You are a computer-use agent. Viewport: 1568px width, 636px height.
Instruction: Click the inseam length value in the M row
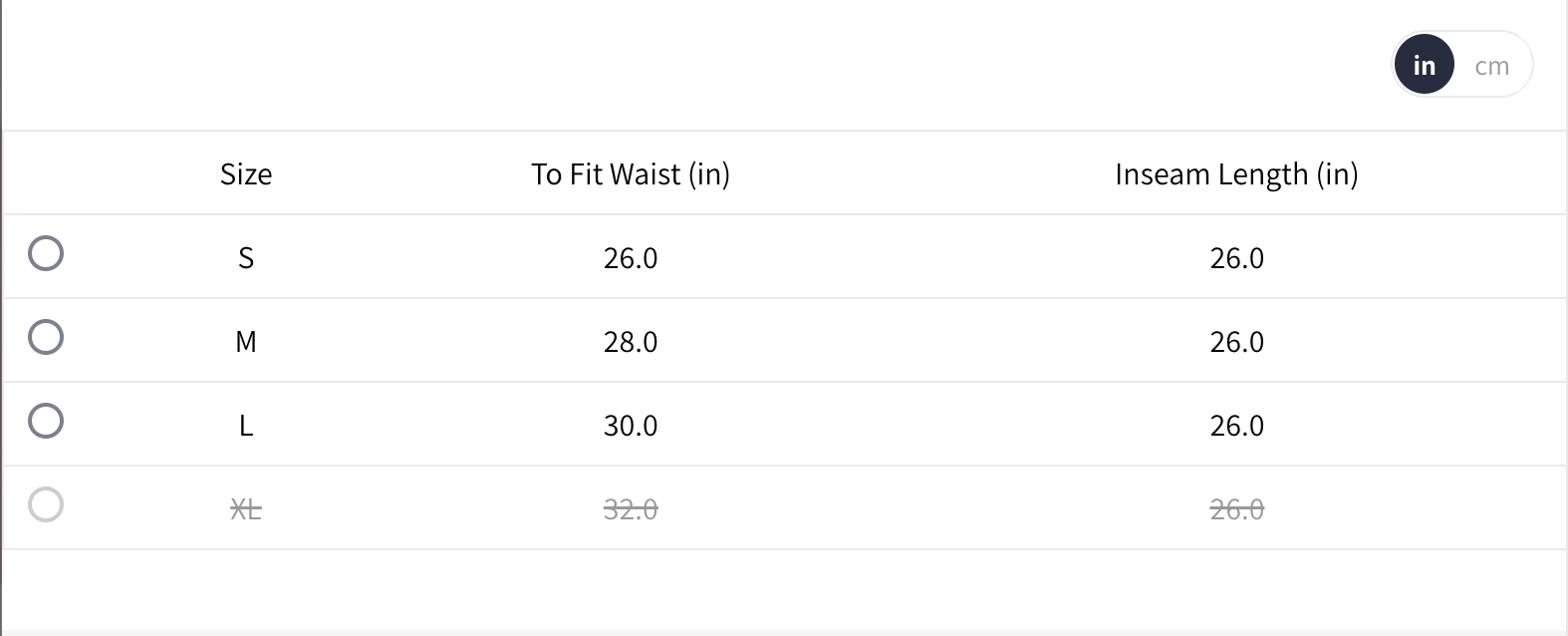click(x=1236, y=342)
